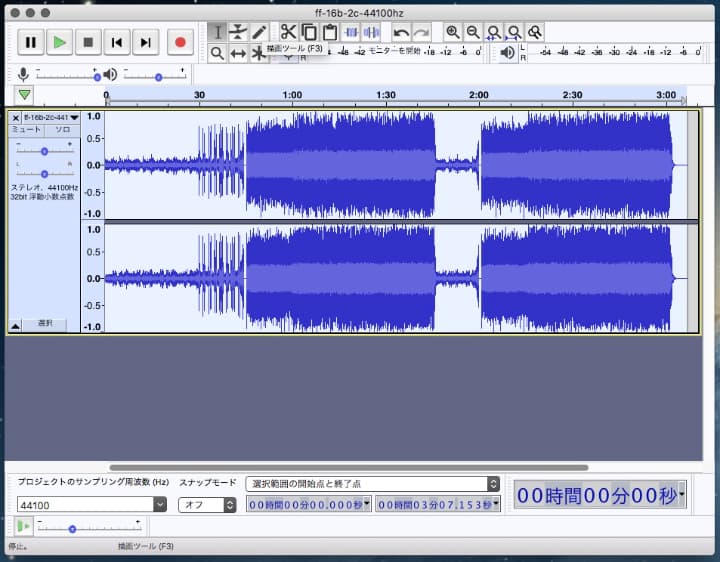This screenshot has width=720, height=562.
Task: Toggle the ソロ (solo) track button
Action: (x=62, y=130)
